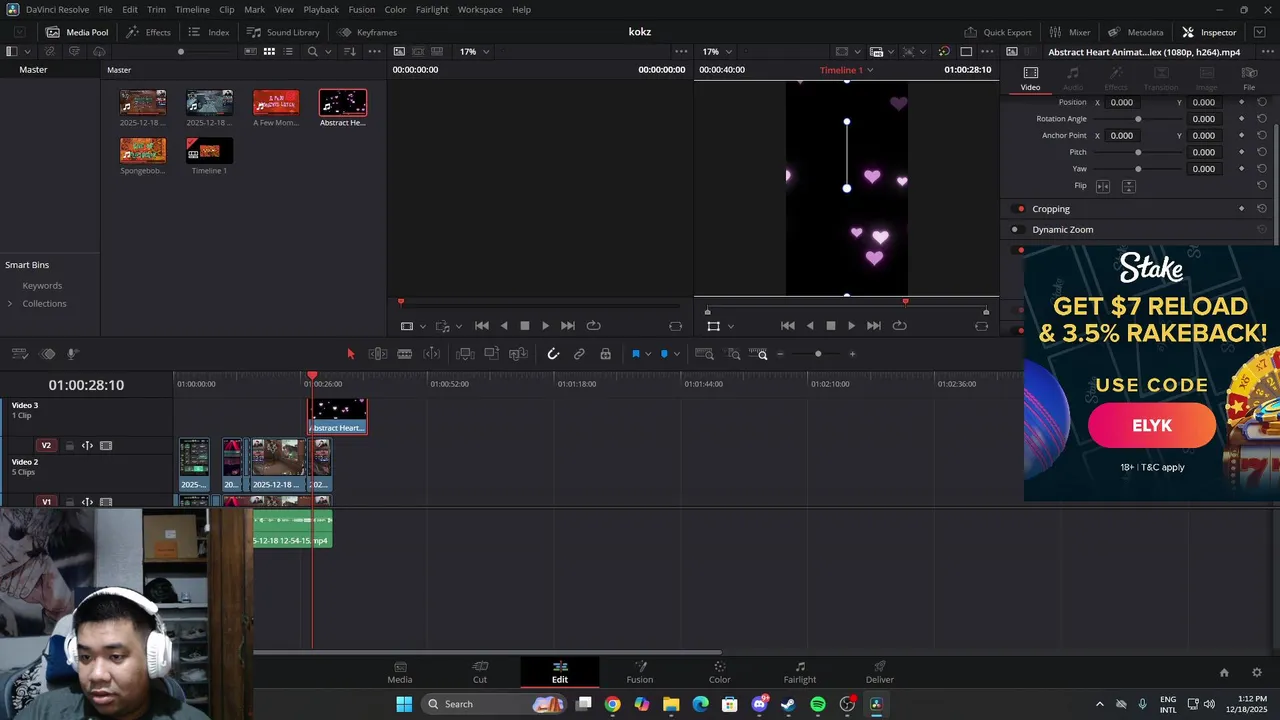This screenshot has width=1280, height=720.
Task: Click the timeline view options icon
Action: [19, 354]
